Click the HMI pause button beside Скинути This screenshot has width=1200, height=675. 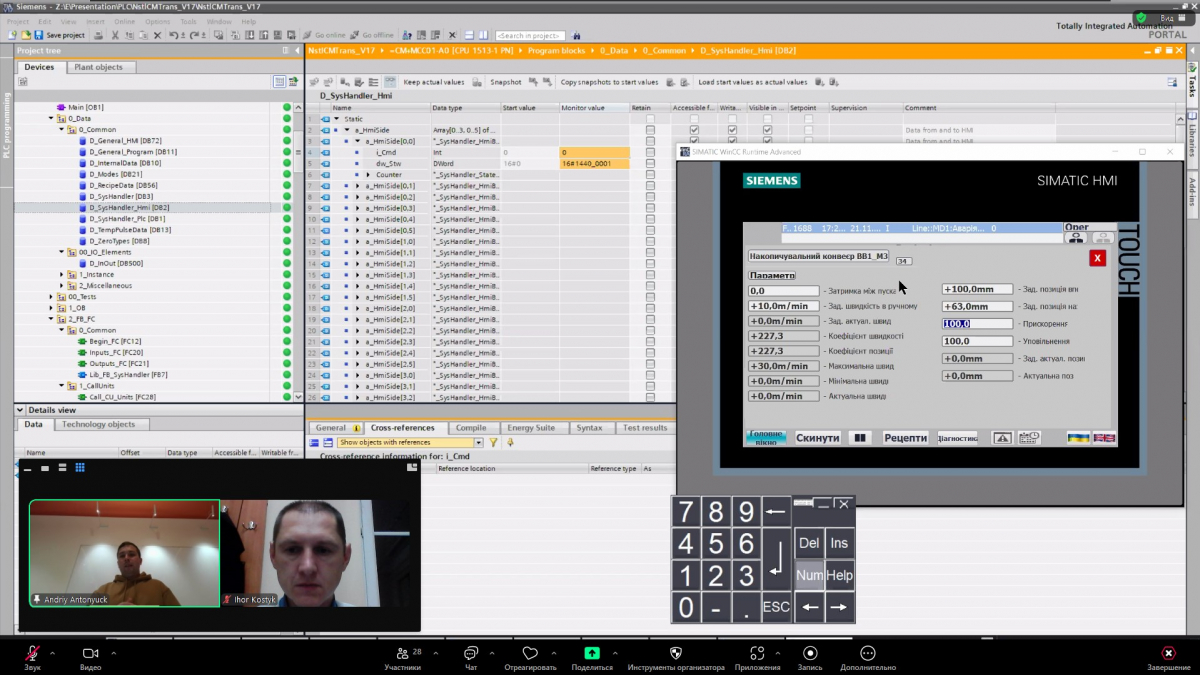[859, 438]
